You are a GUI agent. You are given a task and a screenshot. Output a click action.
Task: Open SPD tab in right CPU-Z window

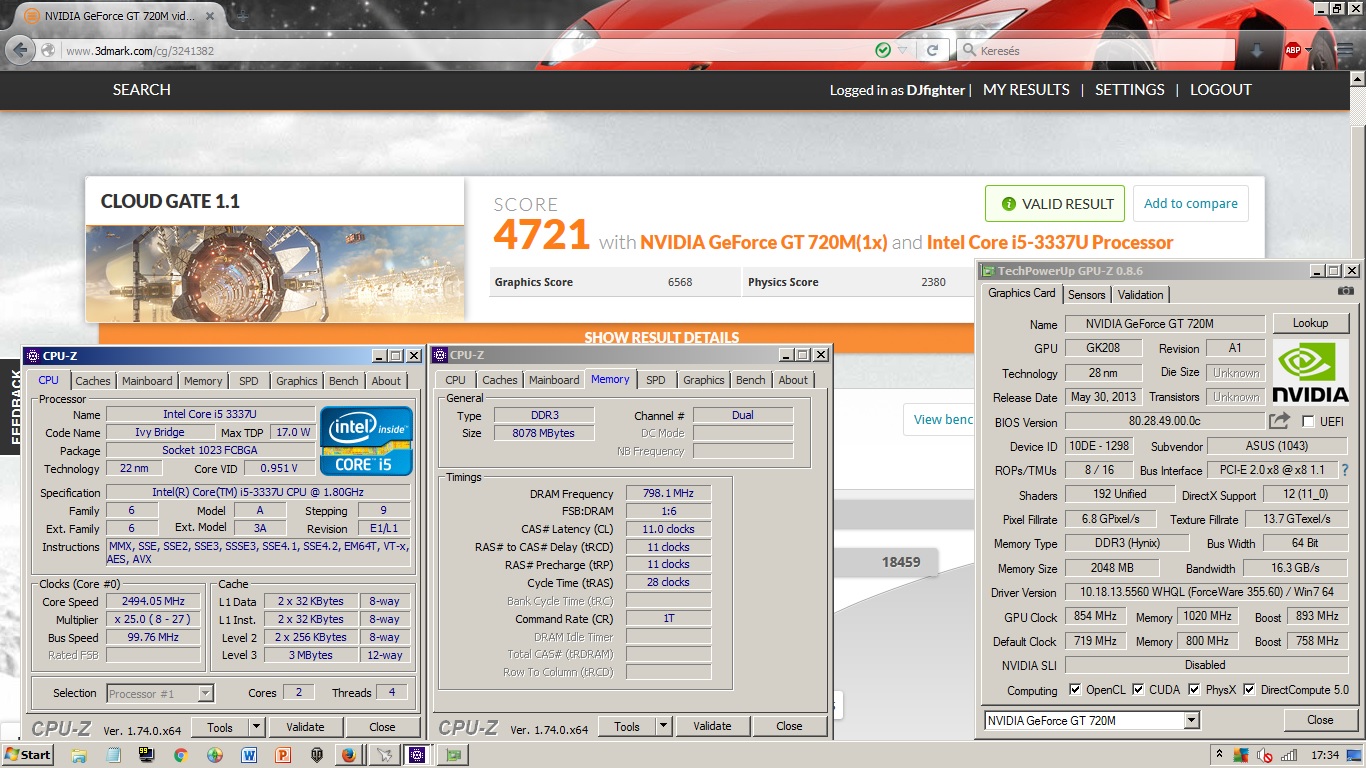pyautogui.click(x=656, y=380)
